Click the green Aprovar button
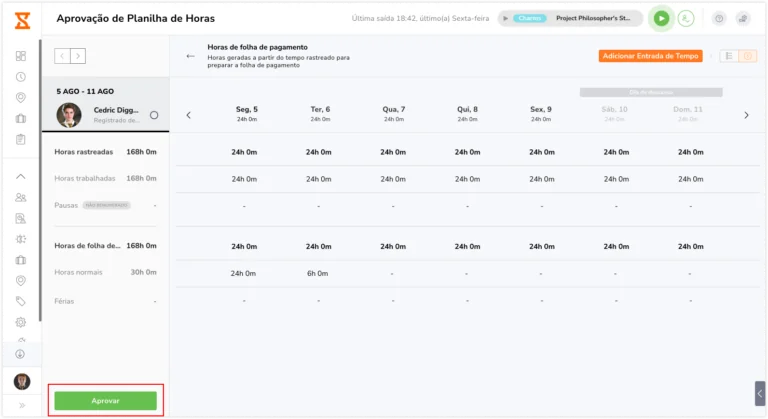The image size is (768, 419). click(x=105, y=400)
